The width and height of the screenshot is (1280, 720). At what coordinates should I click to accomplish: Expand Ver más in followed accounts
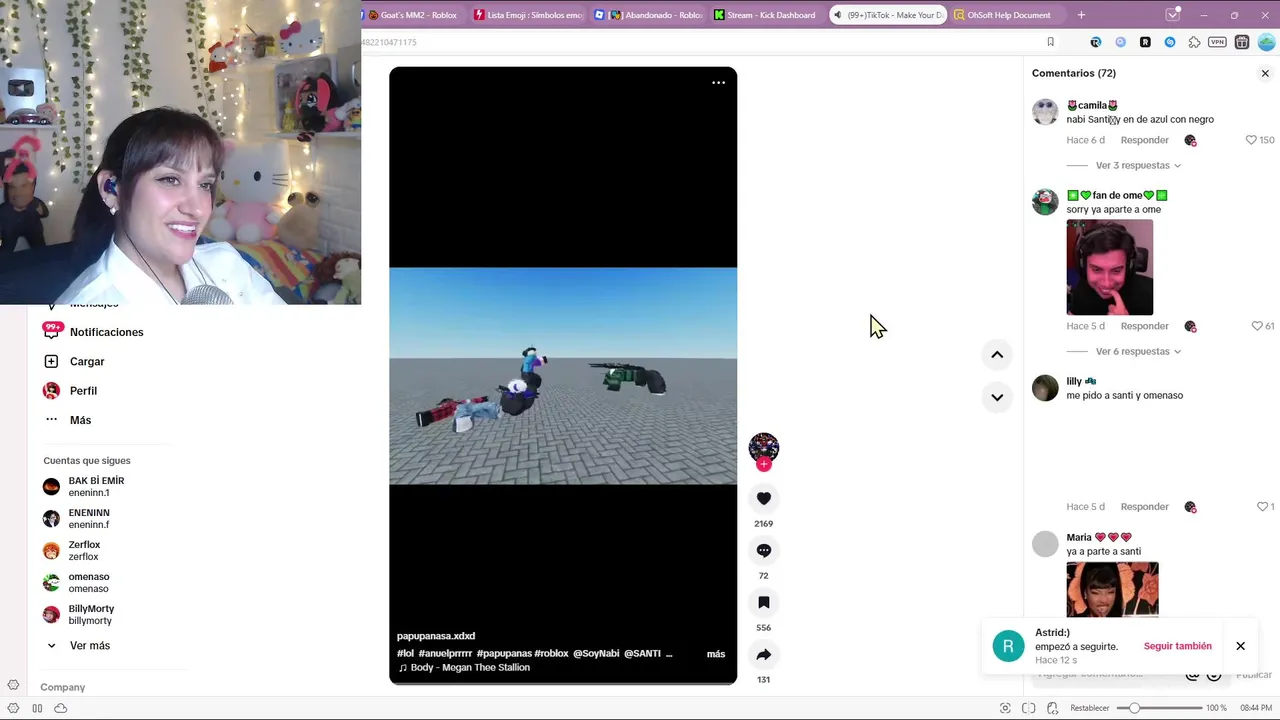[90, 645]
